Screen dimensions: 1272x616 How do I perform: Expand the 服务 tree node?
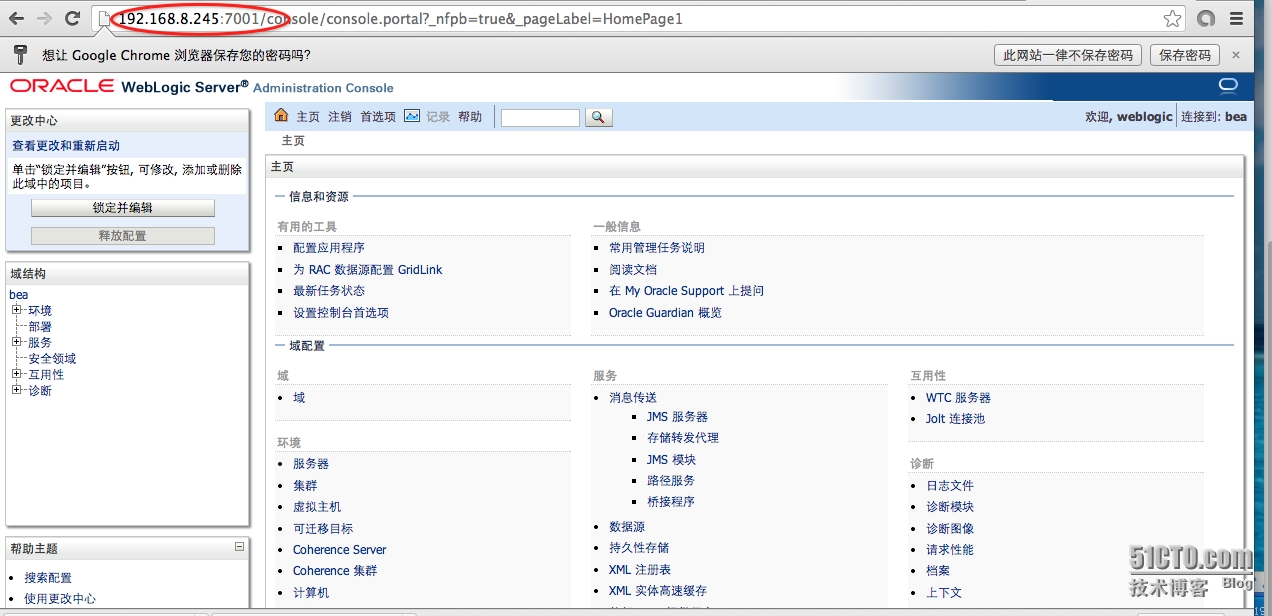[x=16, y=342]
